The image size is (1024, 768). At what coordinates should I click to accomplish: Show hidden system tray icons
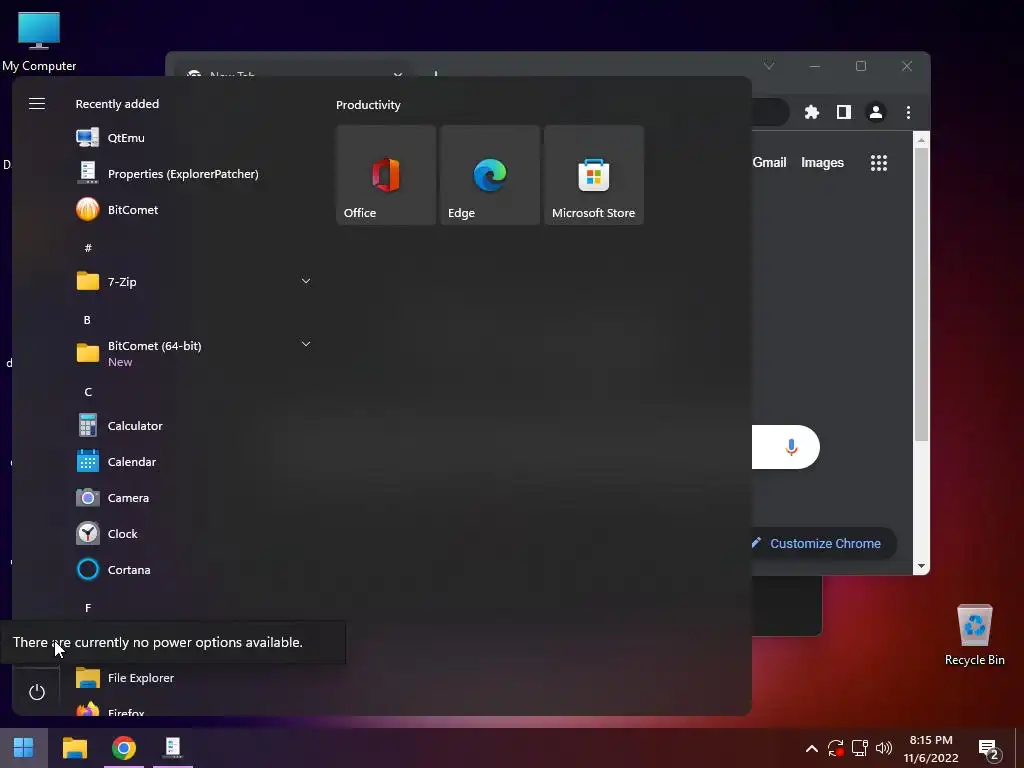[x=811, y=748]
